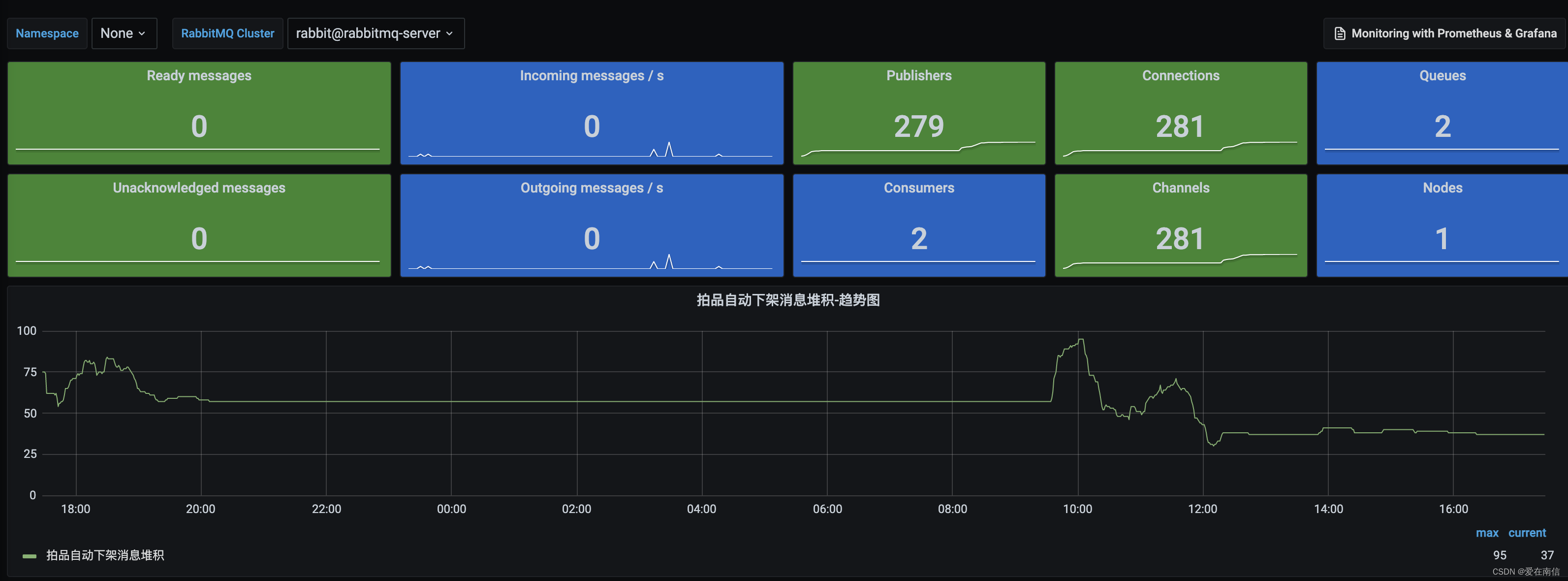Click the Consumers panel title
This screenshot has width=1568, height=581.
(x=918, y=188)
